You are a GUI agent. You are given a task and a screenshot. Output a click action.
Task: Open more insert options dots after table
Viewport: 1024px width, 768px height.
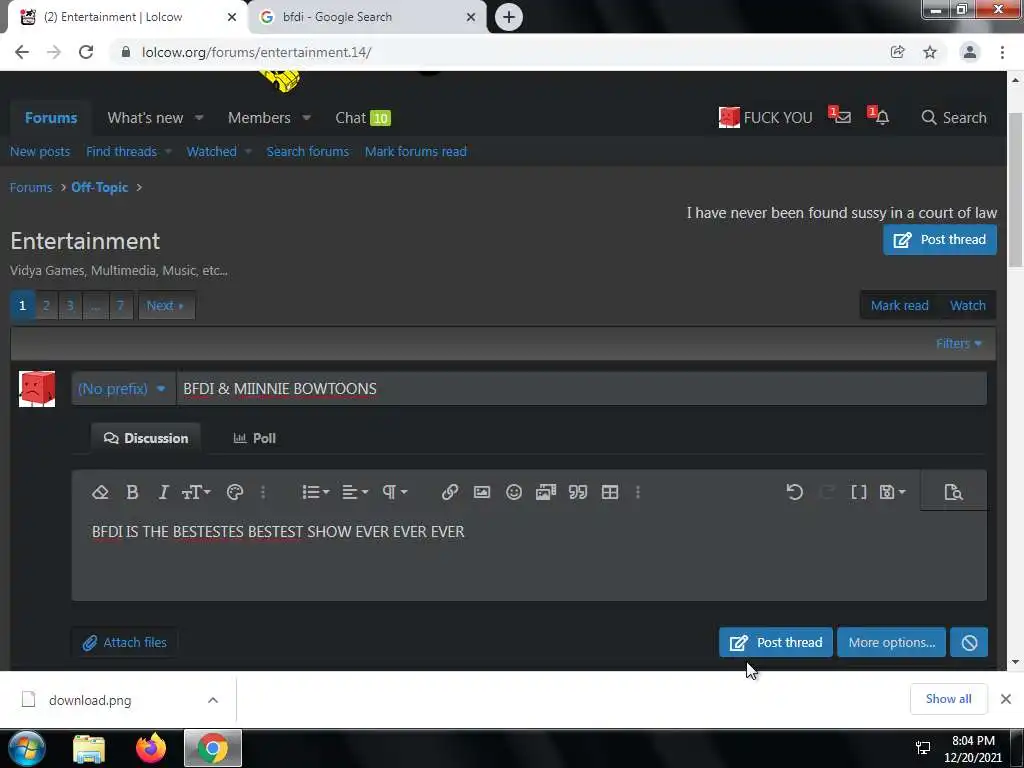(x=638, y=492)
